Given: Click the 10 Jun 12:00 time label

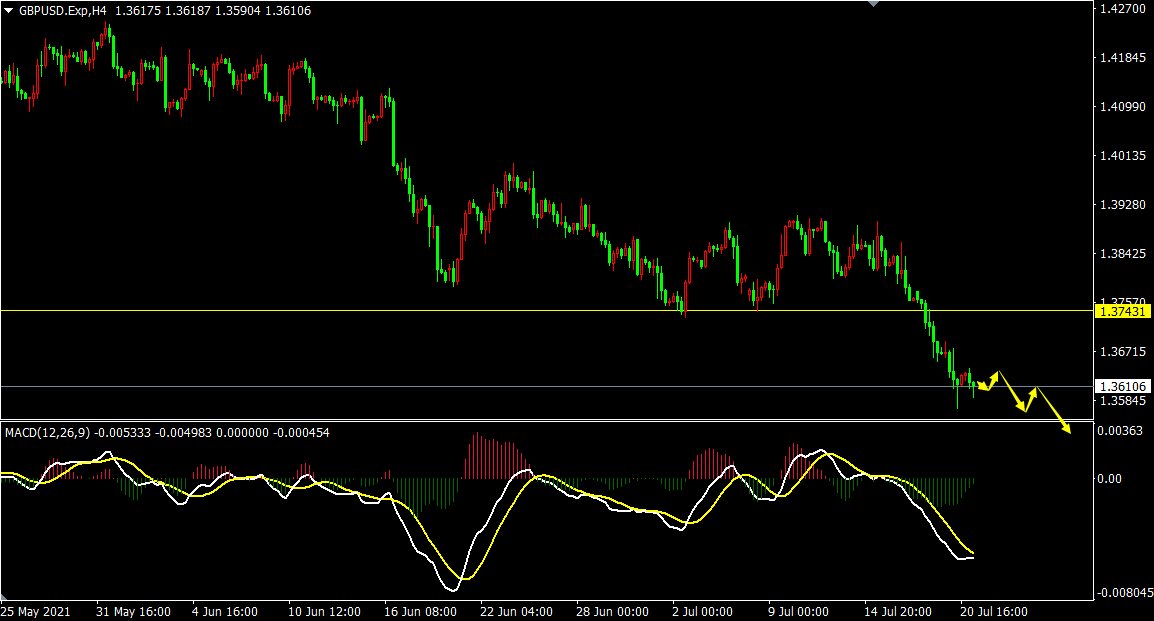Looking at the screenshot, I should pyautogui.click(x=325, y=611).
